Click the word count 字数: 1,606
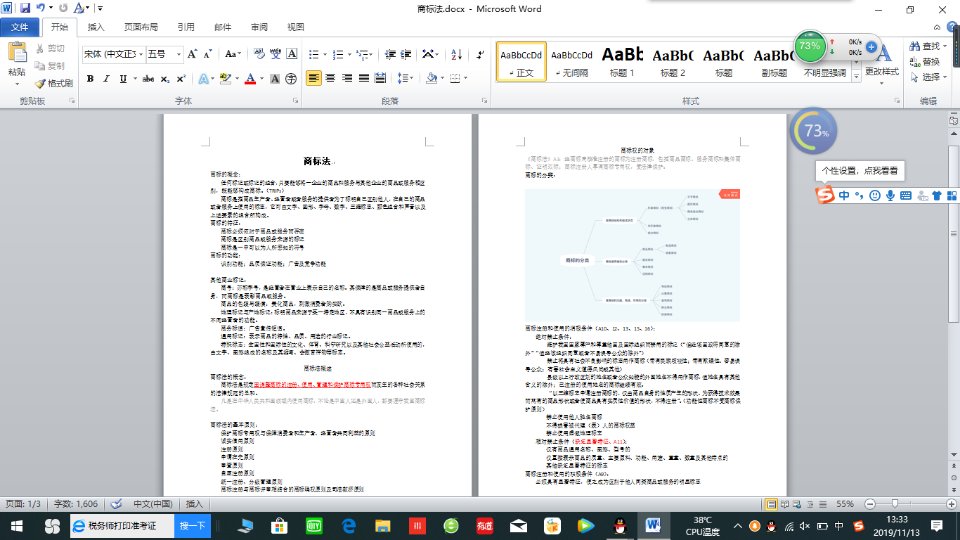 pyautogui.click(x=76, y=504)
